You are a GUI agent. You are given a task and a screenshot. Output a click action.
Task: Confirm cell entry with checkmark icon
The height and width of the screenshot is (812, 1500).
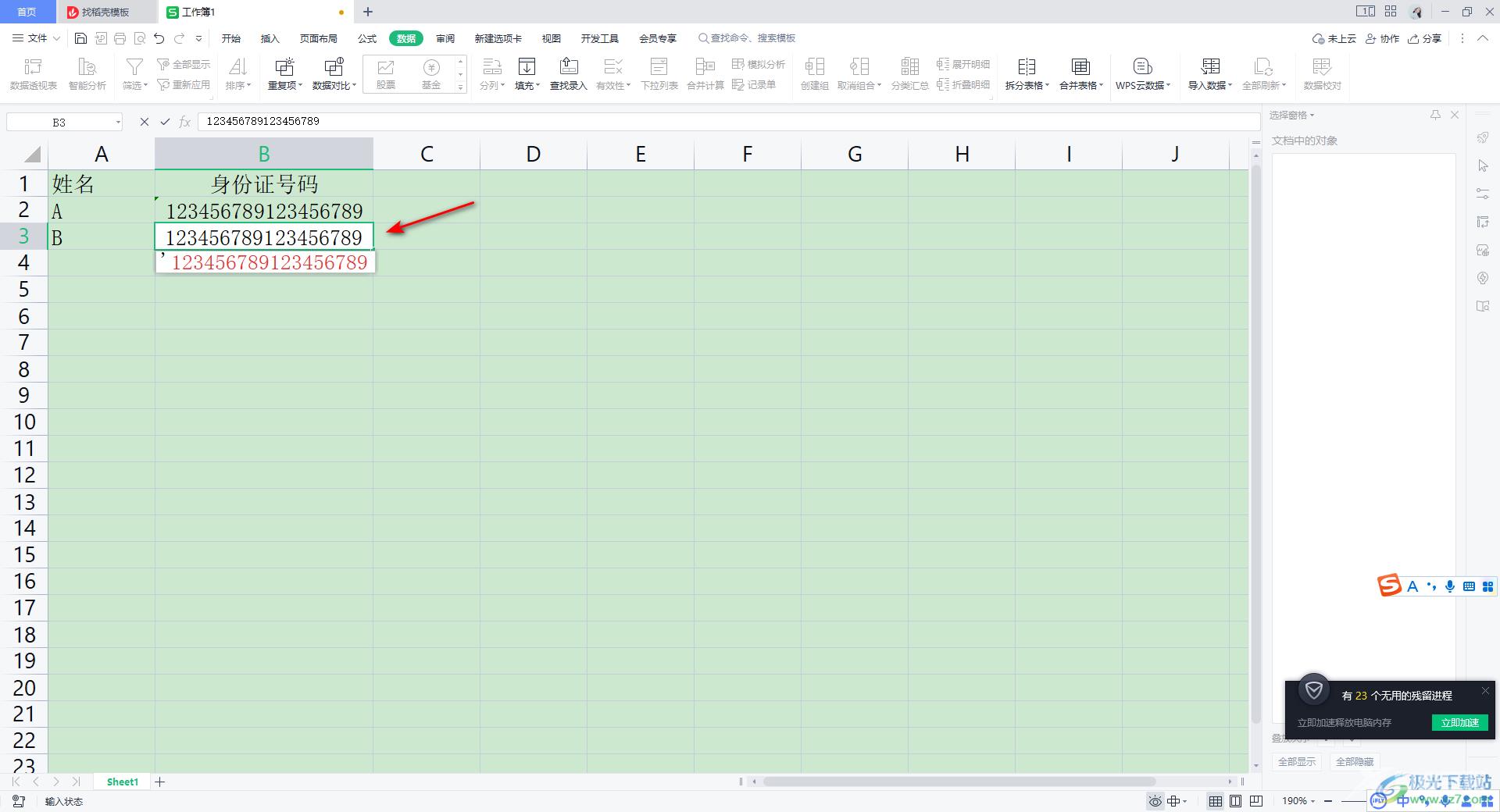coord(165,122)
